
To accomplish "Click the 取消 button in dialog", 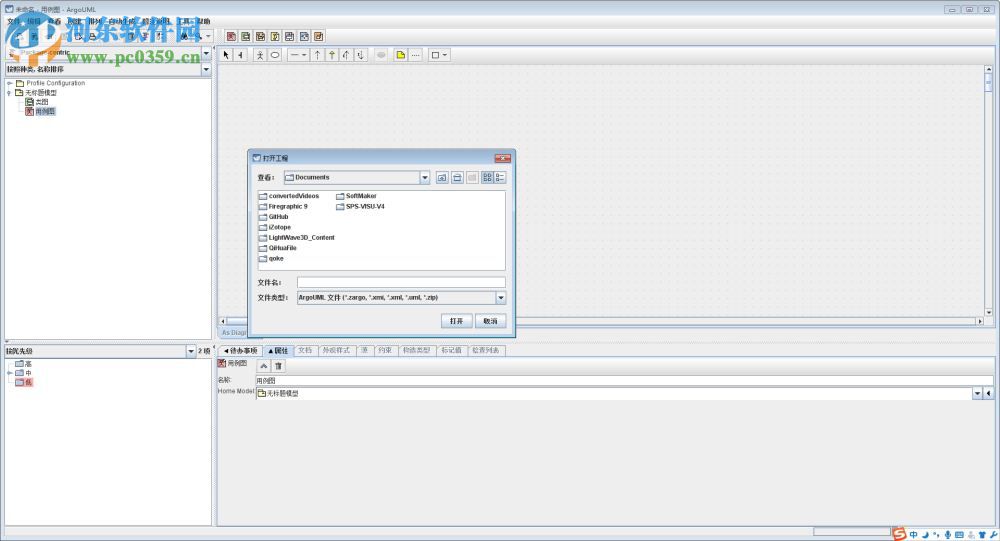I will [x=489, y=321].
